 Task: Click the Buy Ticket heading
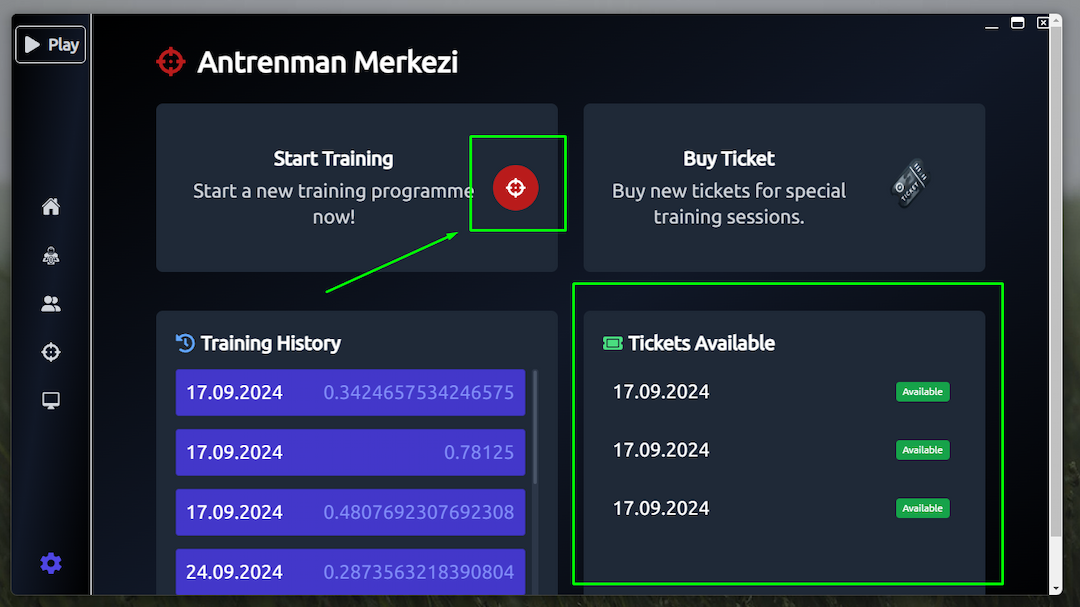[729, 158]
